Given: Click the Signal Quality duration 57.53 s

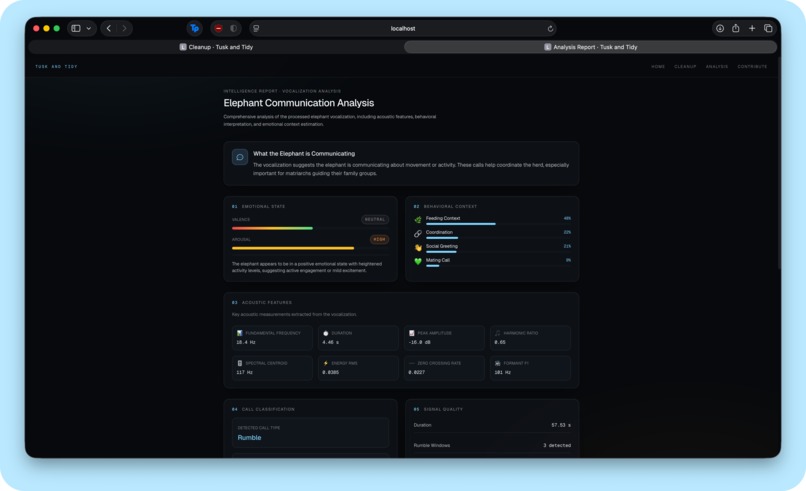Looking at the screenshot, I should pos(561,425).
